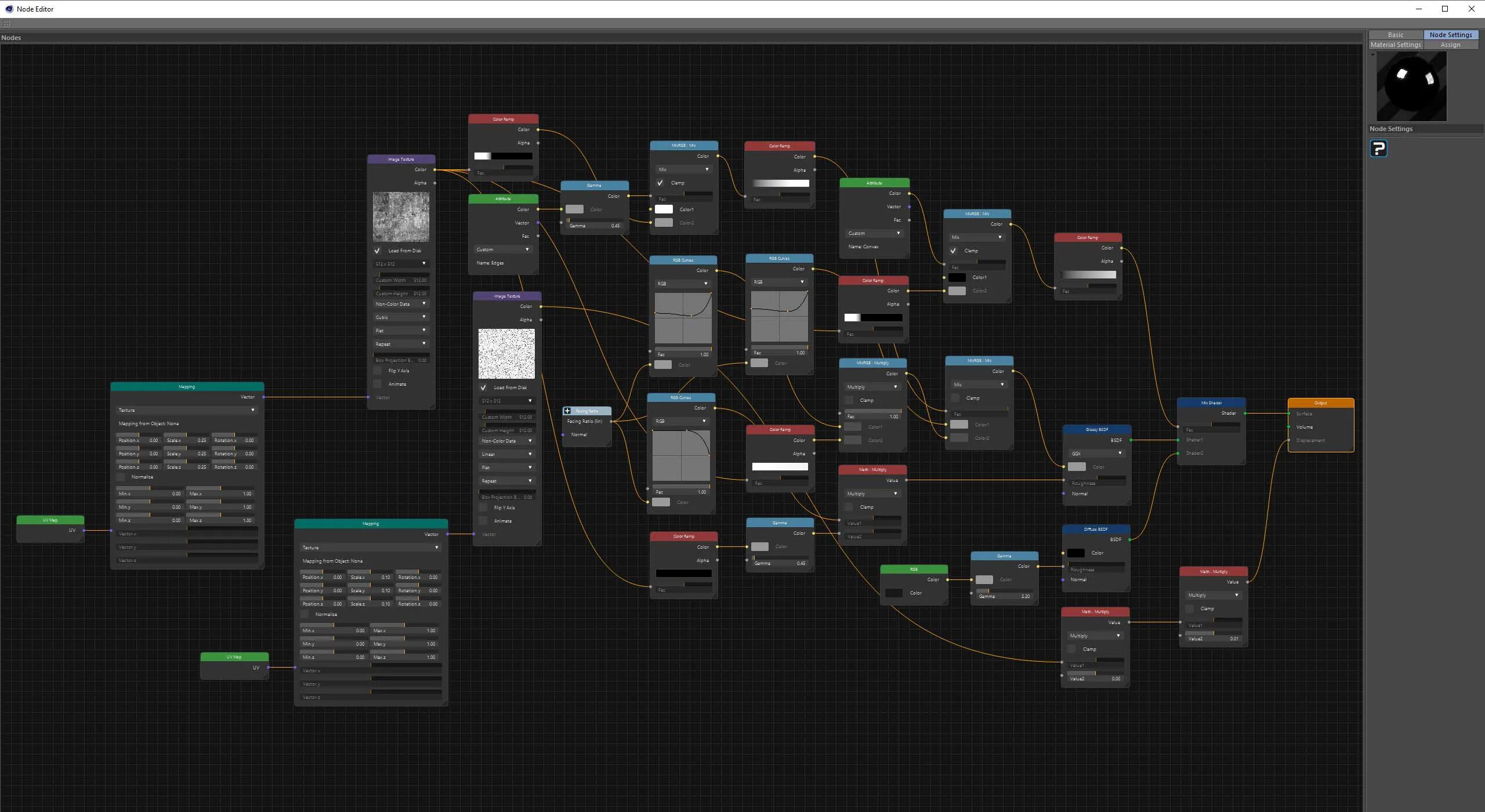
Task: Click the question mark help icon
Action: point(1378,149)
